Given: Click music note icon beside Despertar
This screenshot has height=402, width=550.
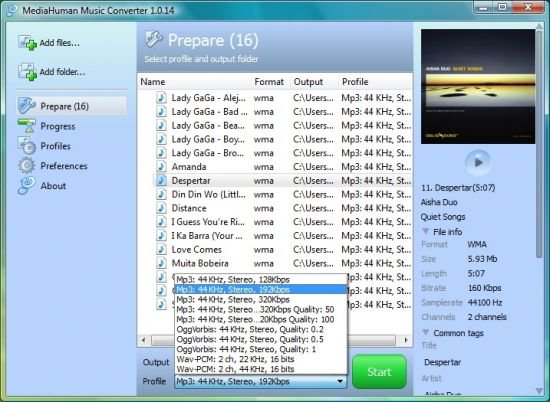Looking at the screenshot, I should click(x=161, y=180).
